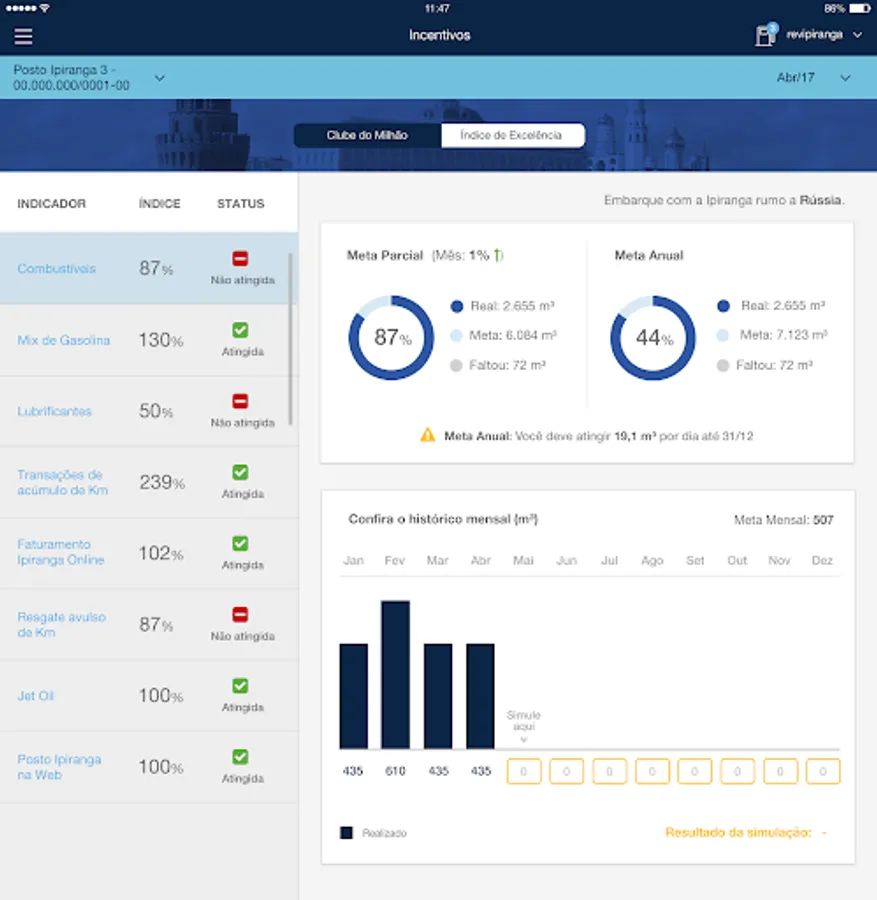The width and height of the screenshot is (877, 900).
Task: Click the Realizado legend square
Action: (x=346, y=833)
